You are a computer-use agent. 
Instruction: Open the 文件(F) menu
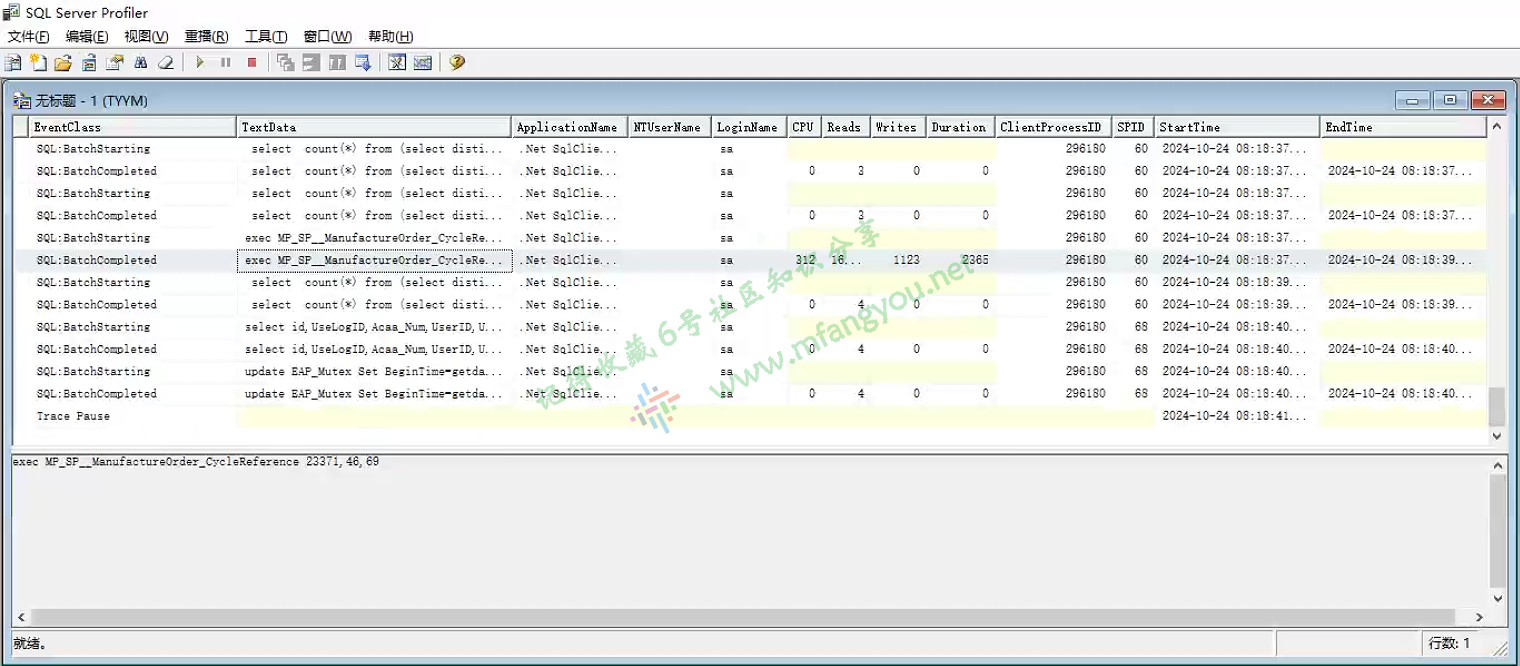[28, 36]
